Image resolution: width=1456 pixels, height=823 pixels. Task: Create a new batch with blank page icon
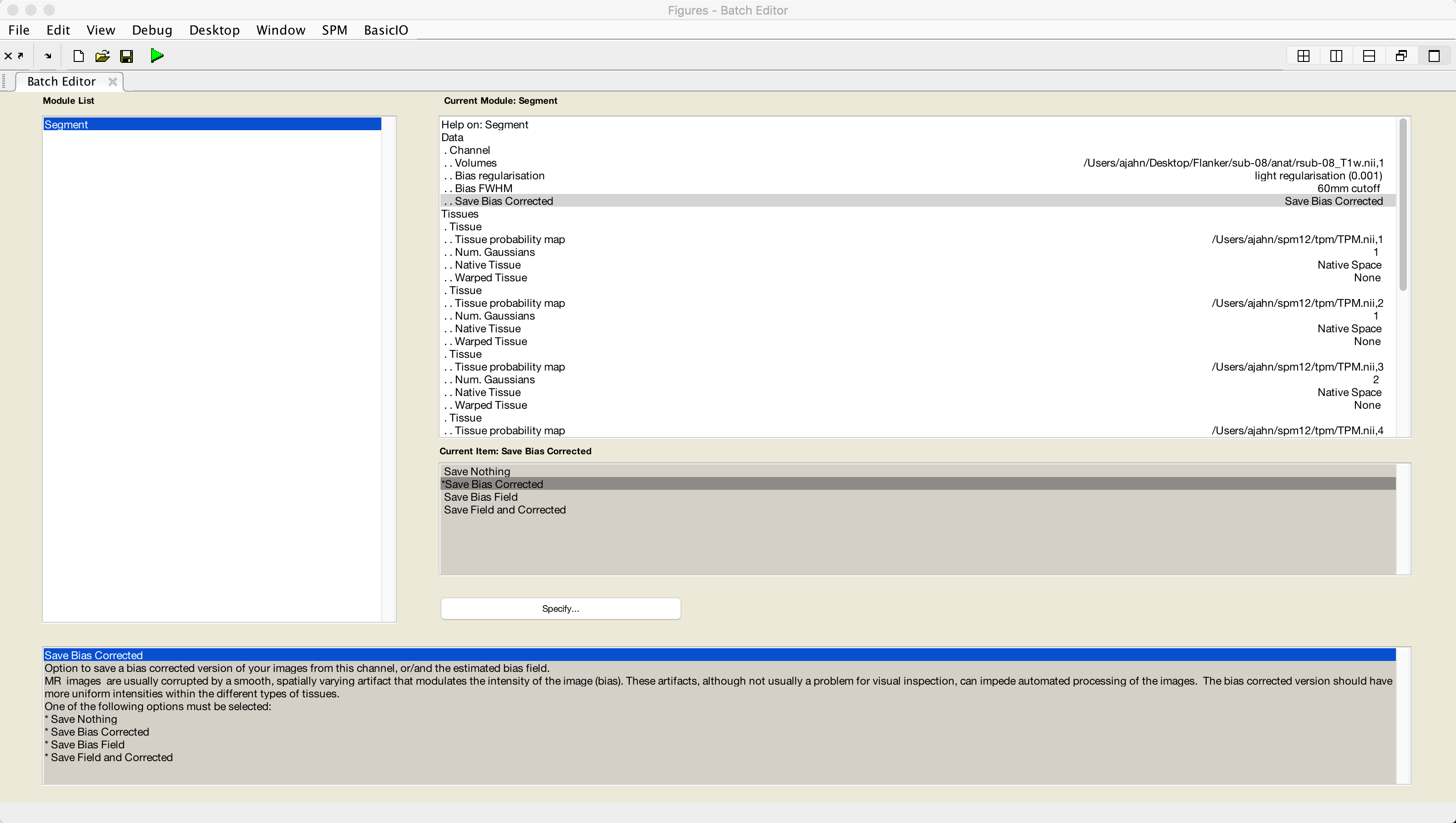[x=79, y=56]
